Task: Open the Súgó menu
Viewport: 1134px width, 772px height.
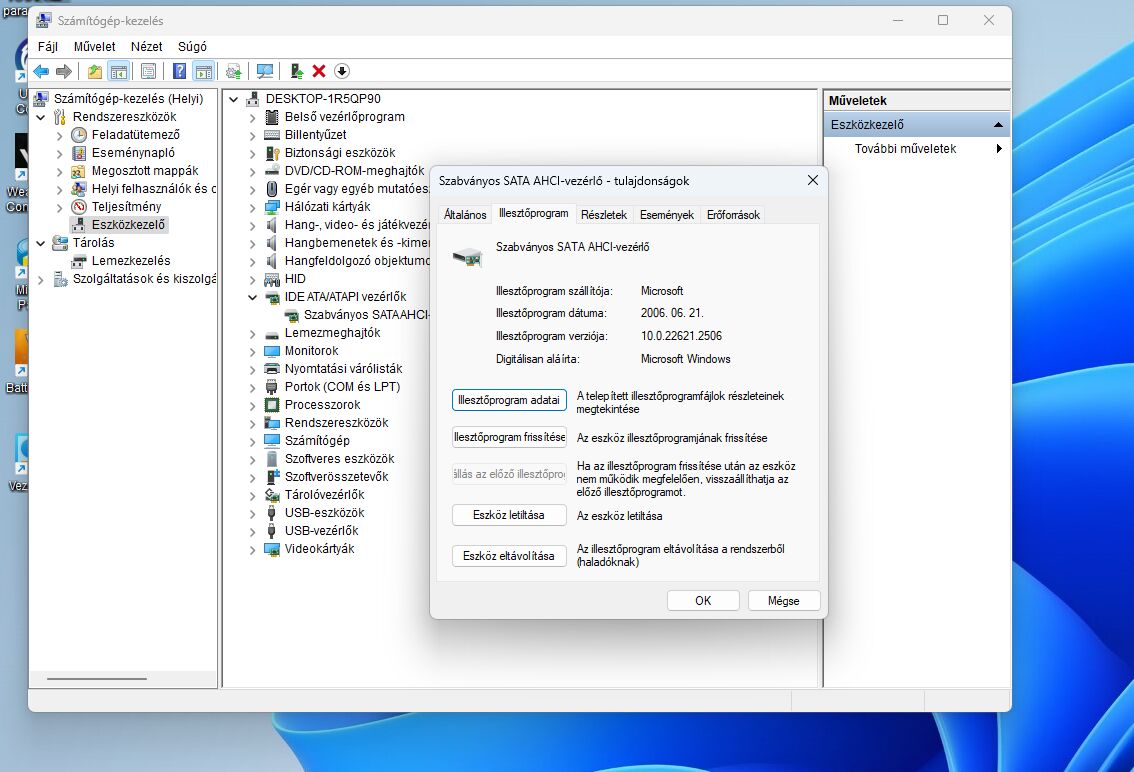Action: point(192,46)
